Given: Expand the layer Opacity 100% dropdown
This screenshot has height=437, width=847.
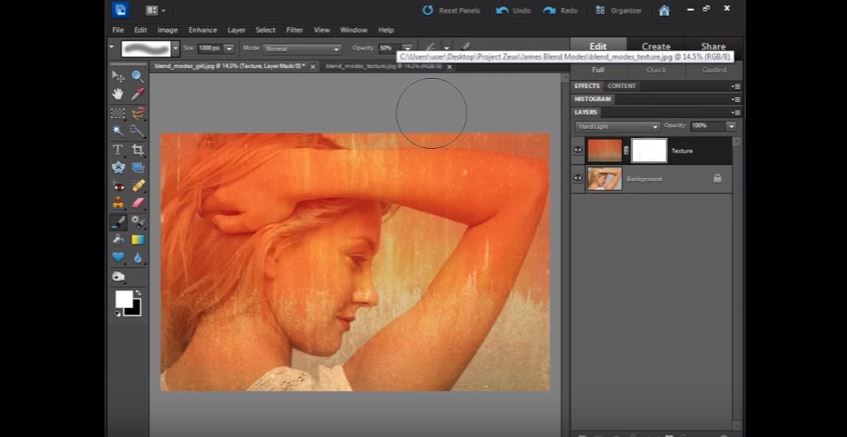Looking at the screenshot, I should coord(731,126).
